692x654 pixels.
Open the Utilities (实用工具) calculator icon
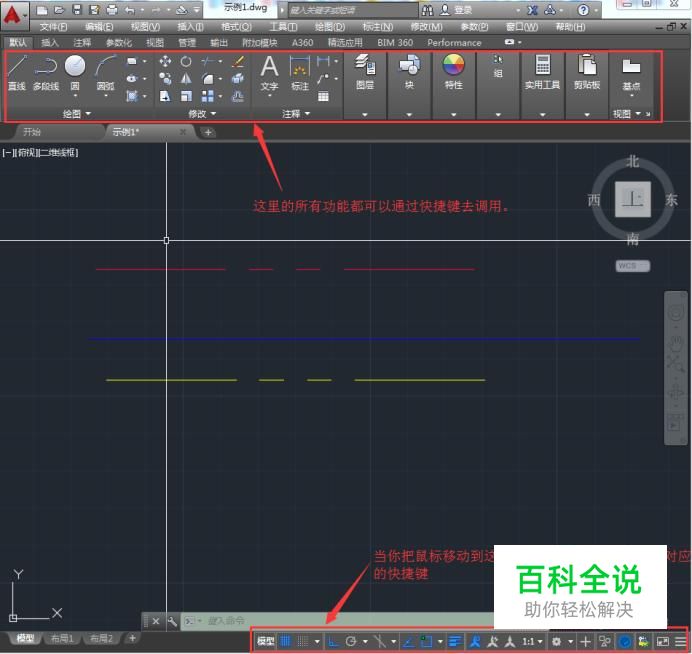pos(543,68)
